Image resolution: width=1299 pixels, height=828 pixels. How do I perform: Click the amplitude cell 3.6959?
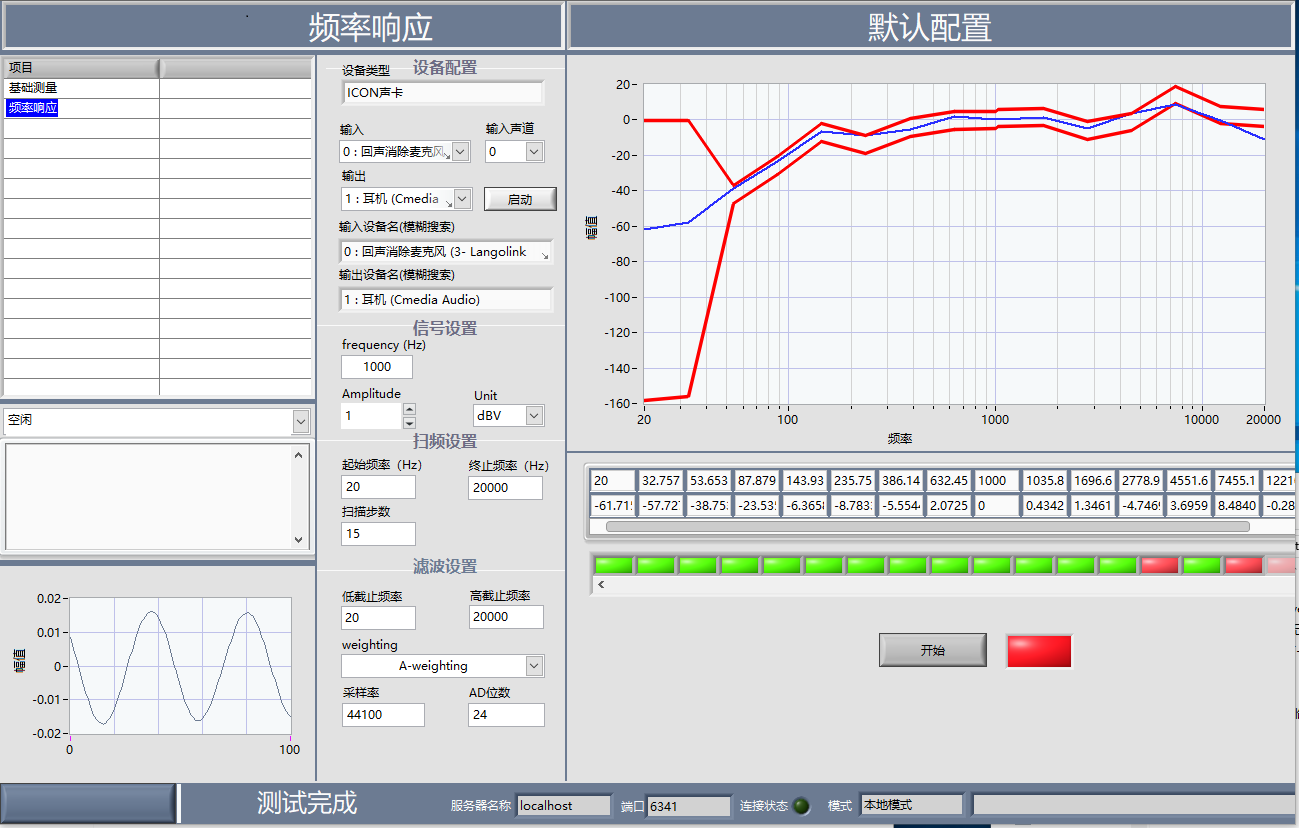click(x=1188, y=506)
